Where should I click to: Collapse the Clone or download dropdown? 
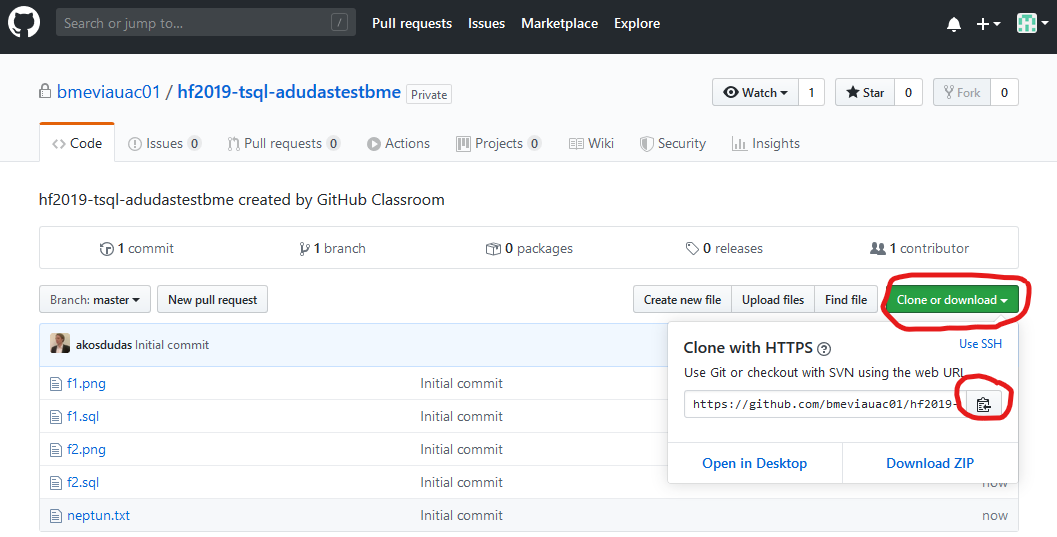[x=952, y=300]
